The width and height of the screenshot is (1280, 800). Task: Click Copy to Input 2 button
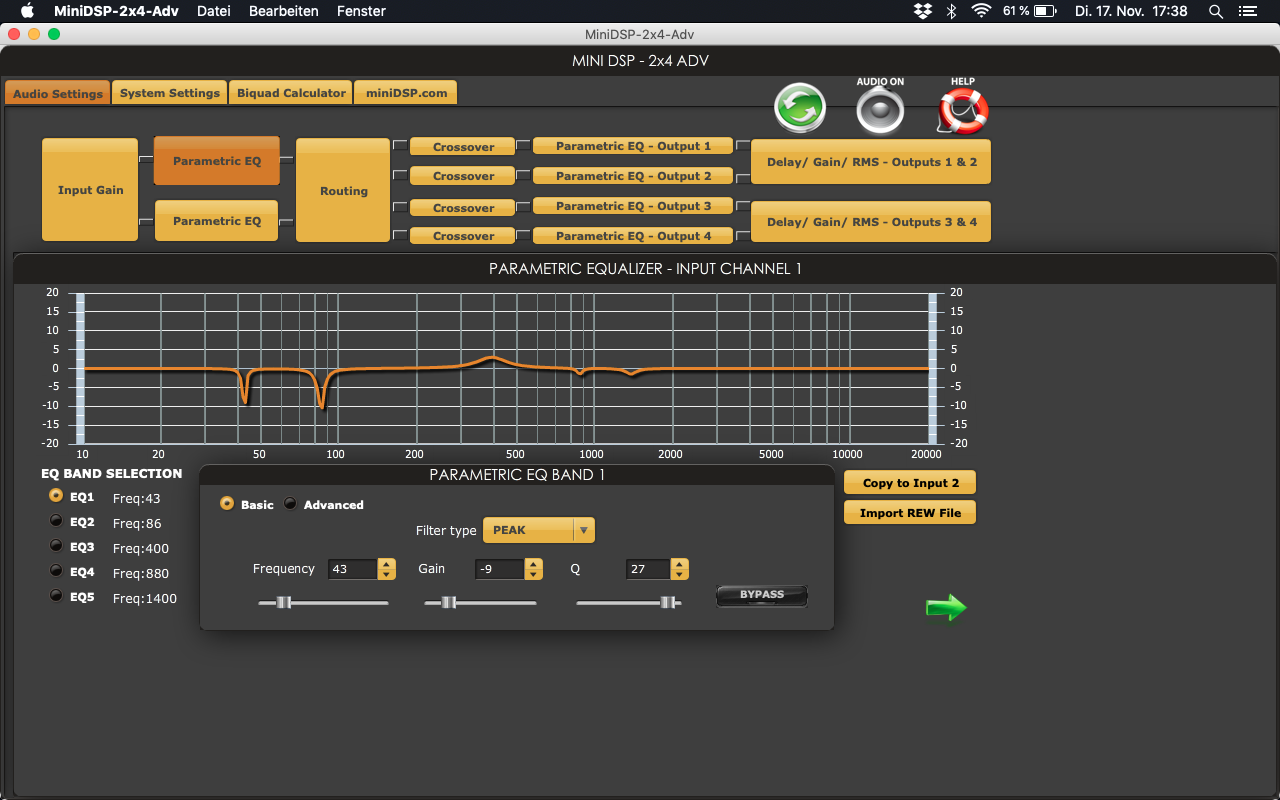tap(910, 483)
